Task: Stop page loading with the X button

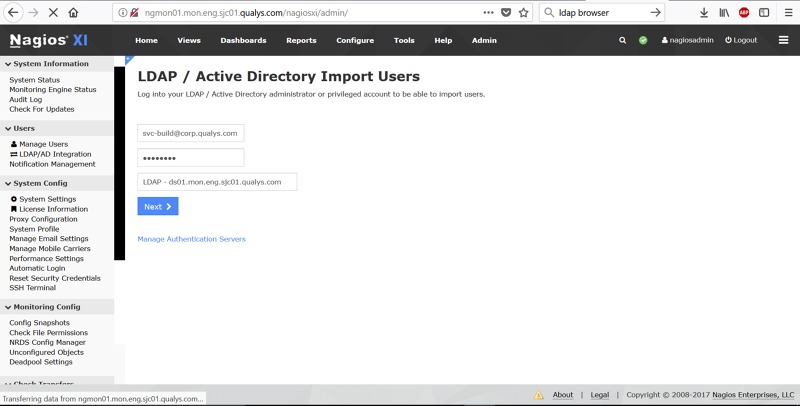Action: point(51,12)
